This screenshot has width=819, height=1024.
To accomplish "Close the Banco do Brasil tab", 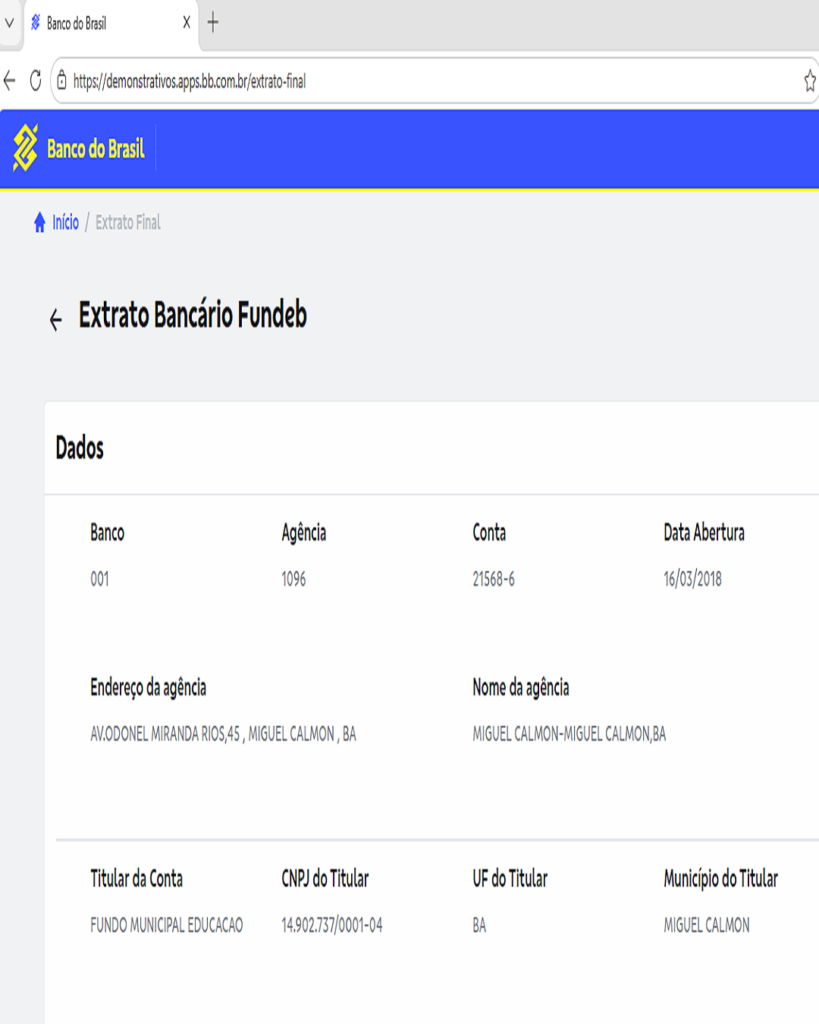I will coord(186,22).
